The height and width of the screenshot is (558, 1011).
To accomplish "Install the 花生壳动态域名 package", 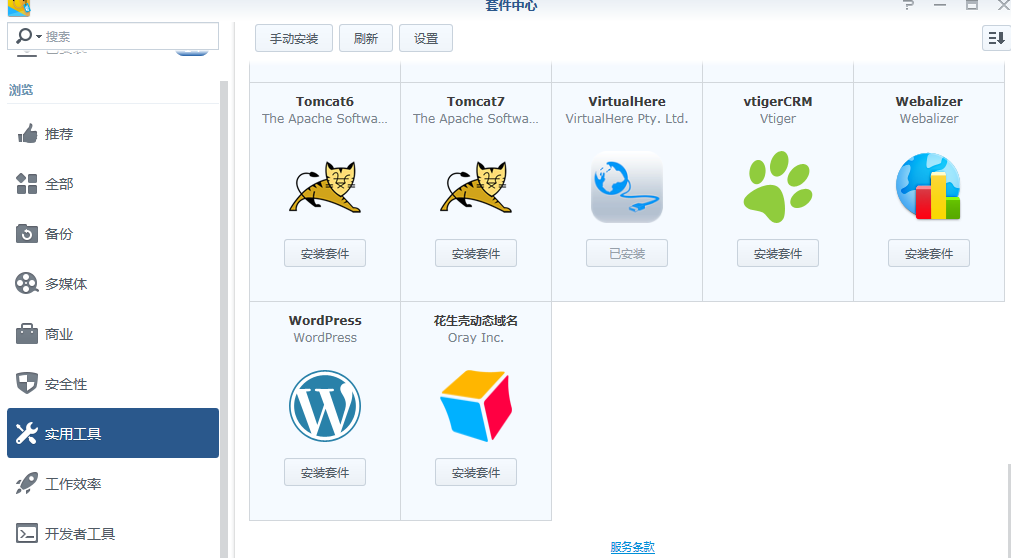I will 476,472.
